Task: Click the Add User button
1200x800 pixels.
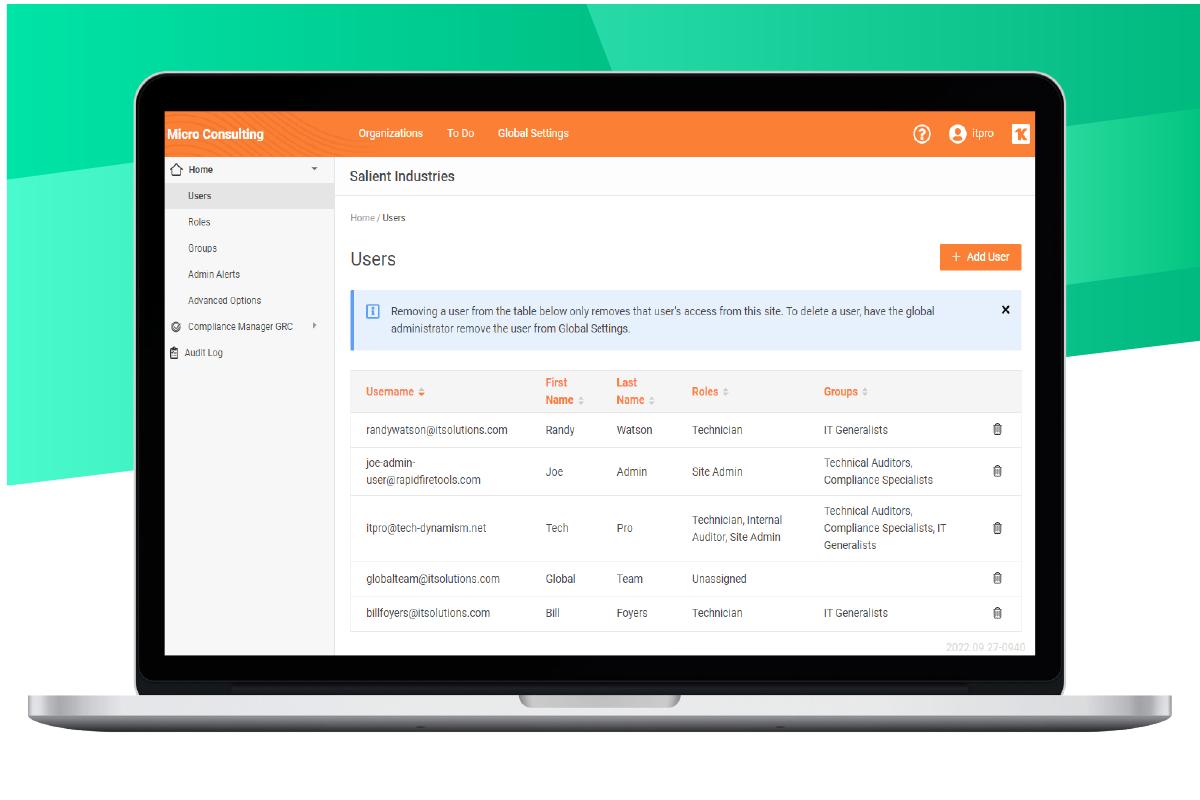Action: click(980, 257)
